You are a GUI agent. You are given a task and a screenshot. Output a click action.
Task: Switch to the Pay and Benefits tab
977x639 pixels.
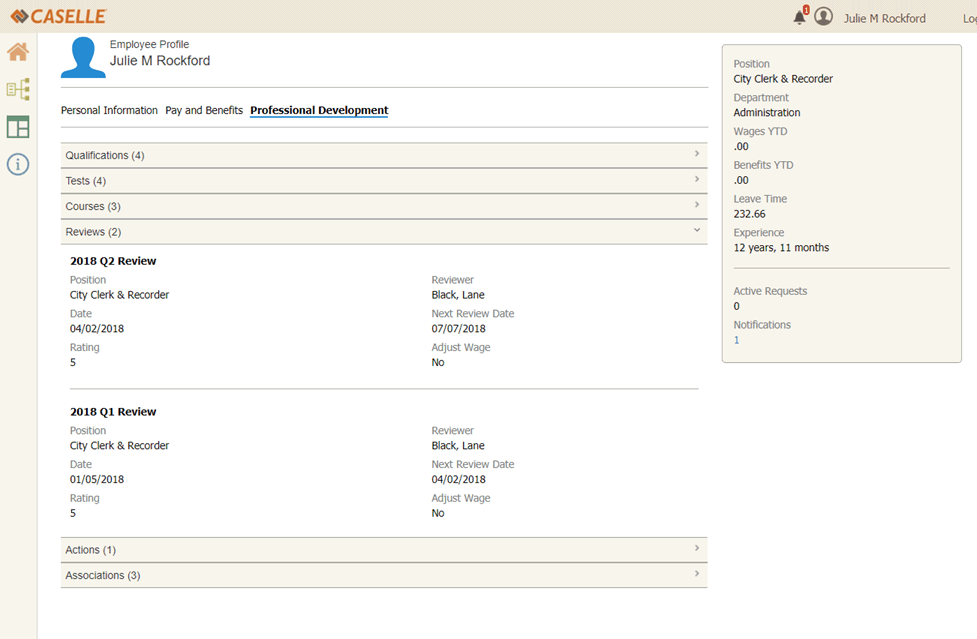204,110
